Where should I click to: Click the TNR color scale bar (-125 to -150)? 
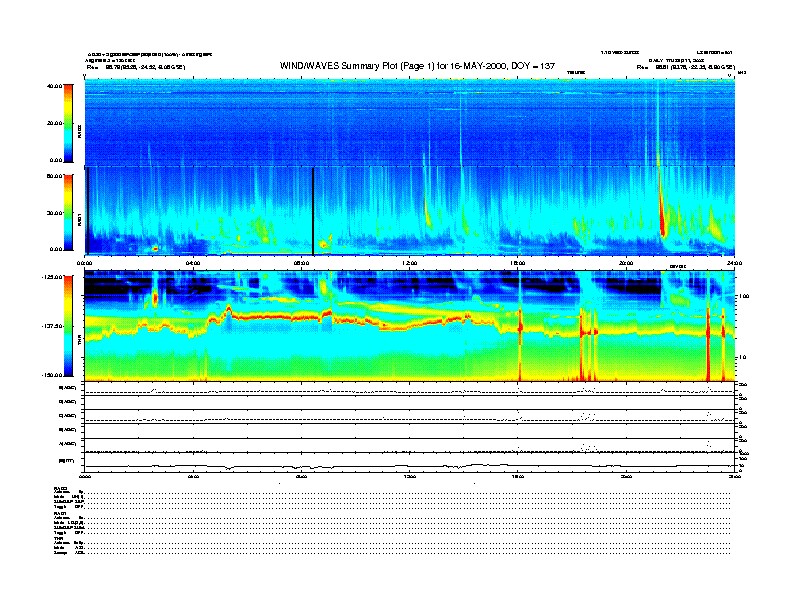68,326
